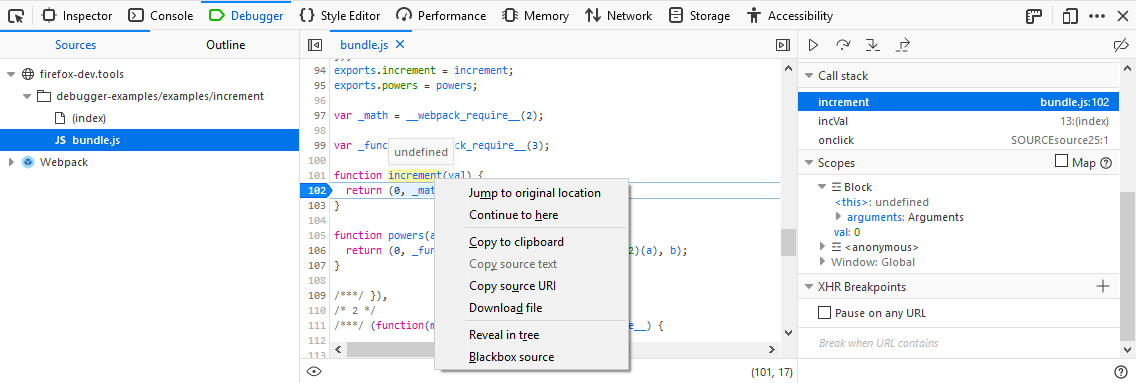Viewport: 1136px width, 383px height.
Task: Resume script execution
Action: pyautogui.click(x=814, y=45)
